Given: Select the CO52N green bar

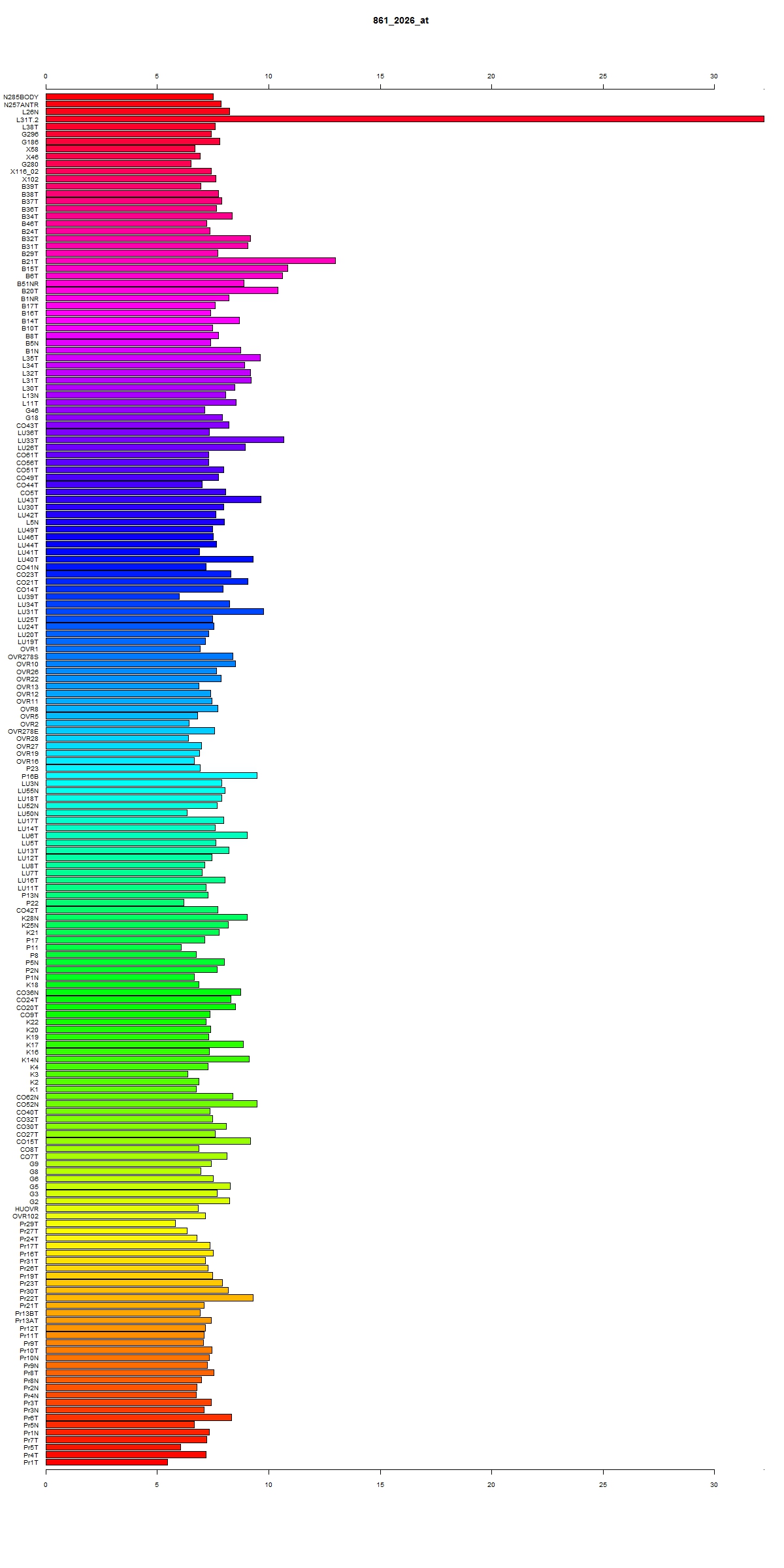Looking at the screenshot, I should point(151,1103).
